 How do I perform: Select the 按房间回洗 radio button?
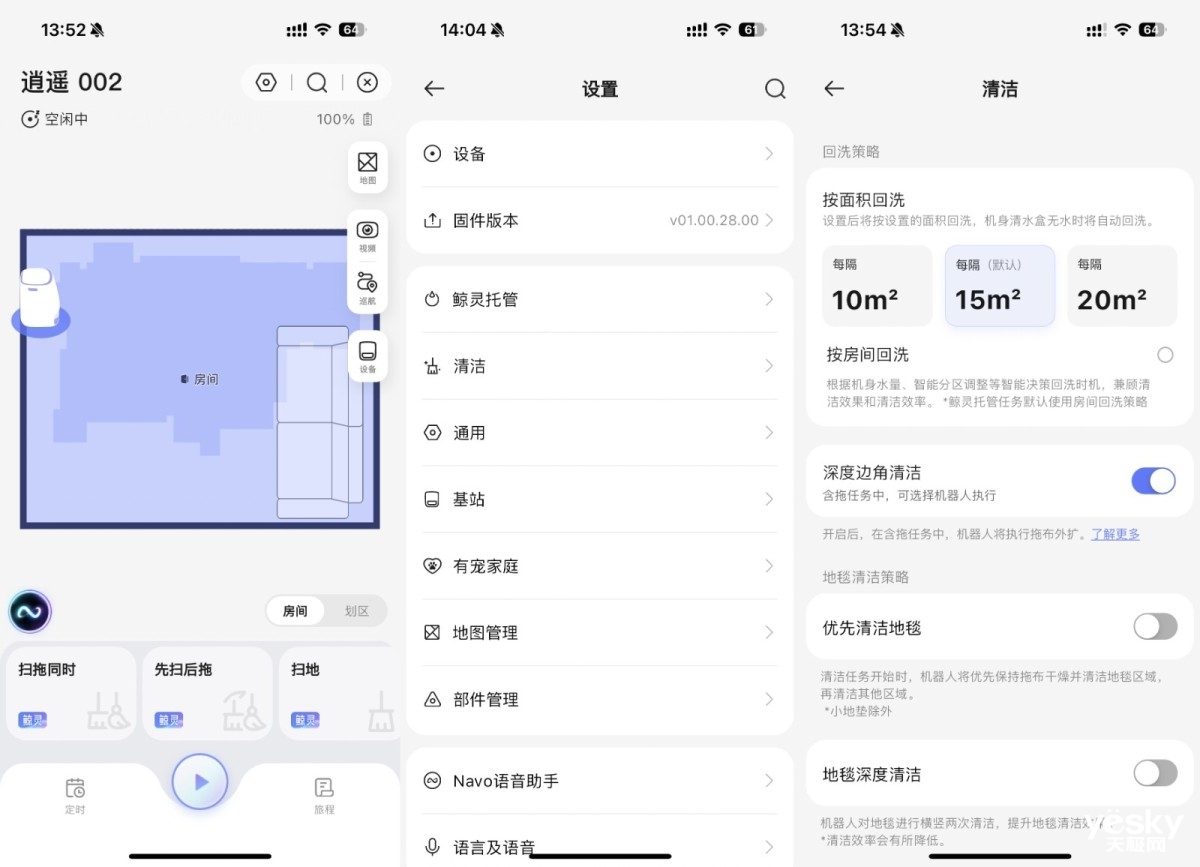click(x=1165, y=355)
